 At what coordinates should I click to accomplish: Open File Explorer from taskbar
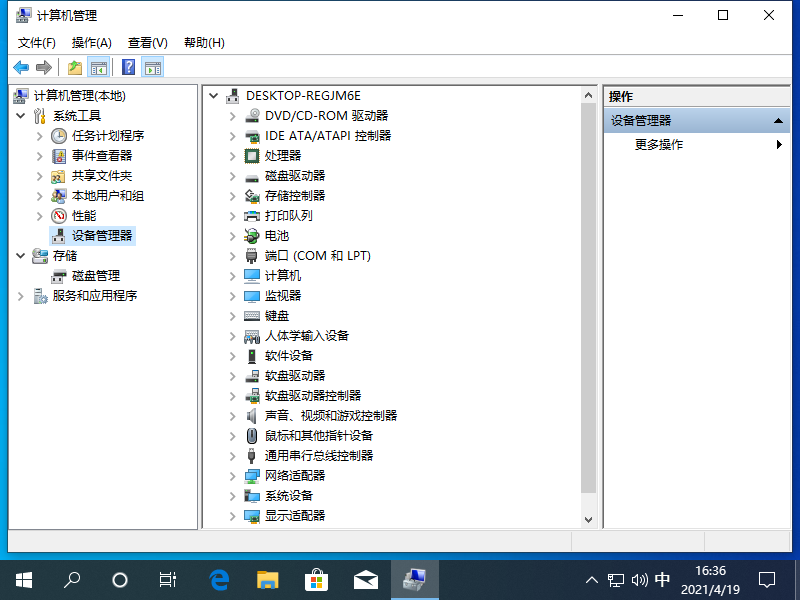267,580
